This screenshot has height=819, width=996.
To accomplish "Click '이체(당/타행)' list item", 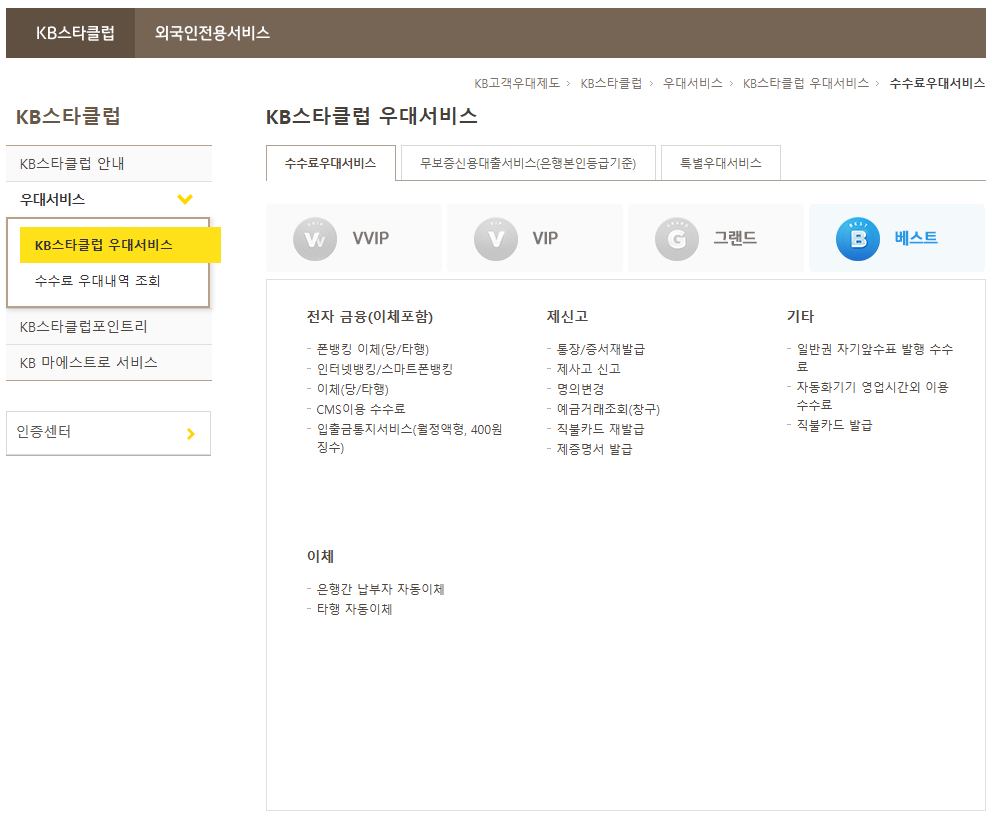I will coord(353,389).
